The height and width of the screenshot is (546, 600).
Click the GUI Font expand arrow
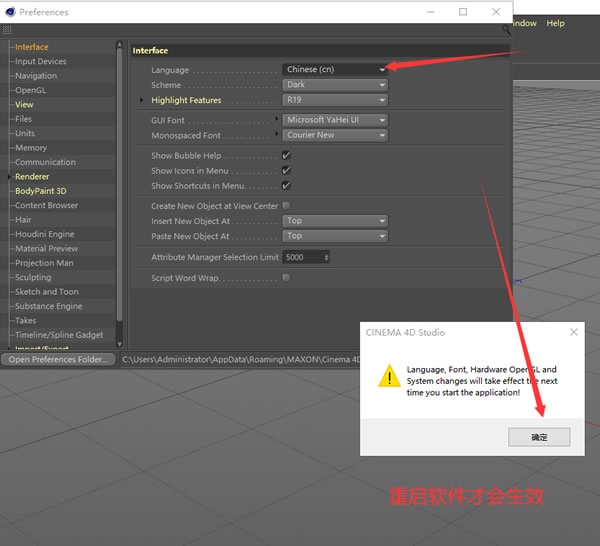[278, 120]
